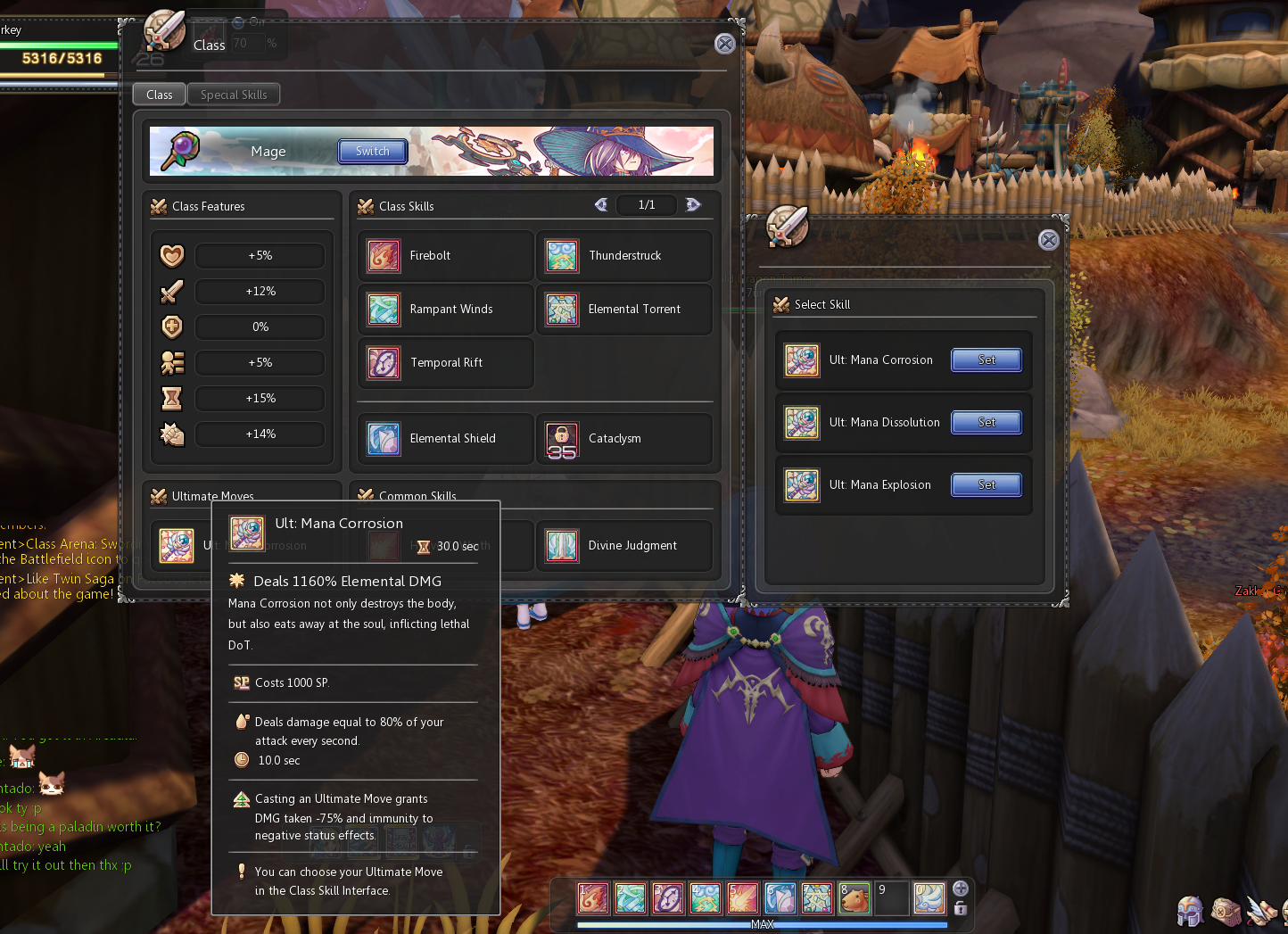Click the sword attack class feature icon
Image resolution: width=1288 pixels, height=934 pixels.
[x=172, y=292]
